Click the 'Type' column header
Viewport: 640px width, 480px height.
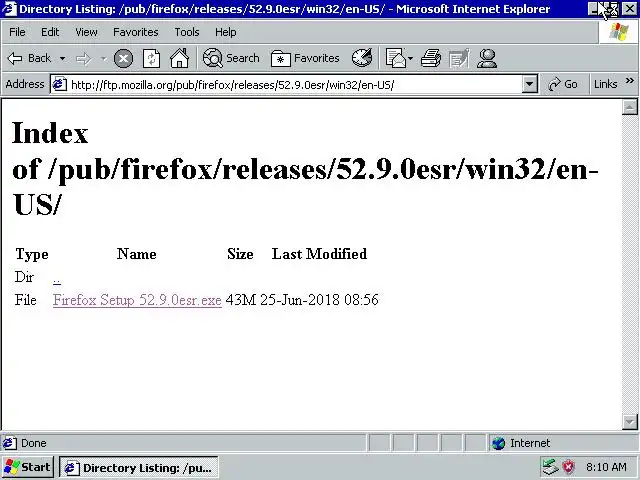32,254
